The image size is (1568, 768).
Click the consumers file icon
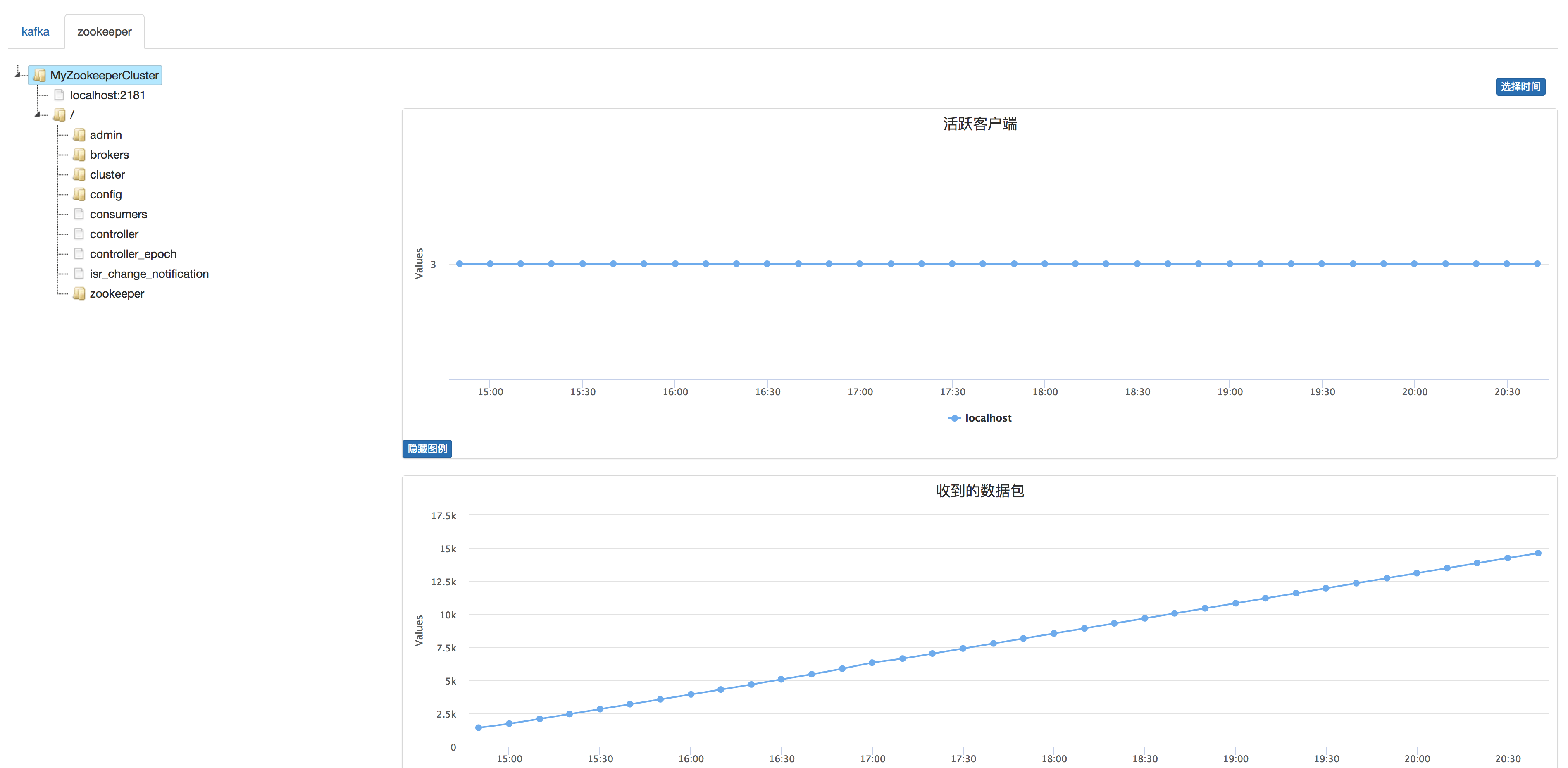79,214
